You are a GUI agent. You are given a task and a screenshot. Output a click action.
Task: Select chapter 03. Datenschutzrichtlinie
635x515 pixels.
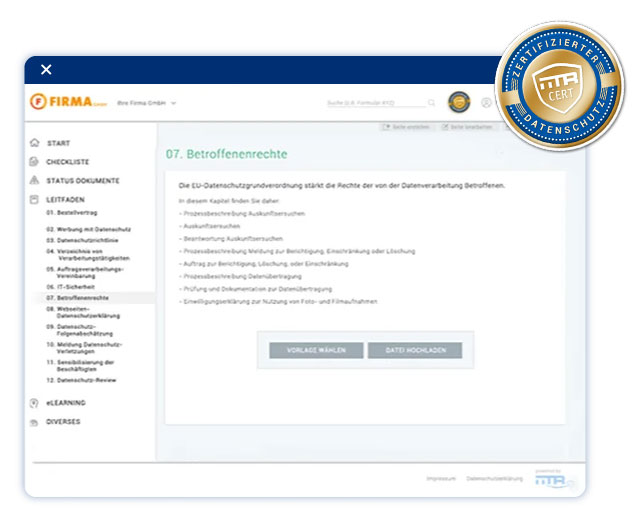(82, 240)
